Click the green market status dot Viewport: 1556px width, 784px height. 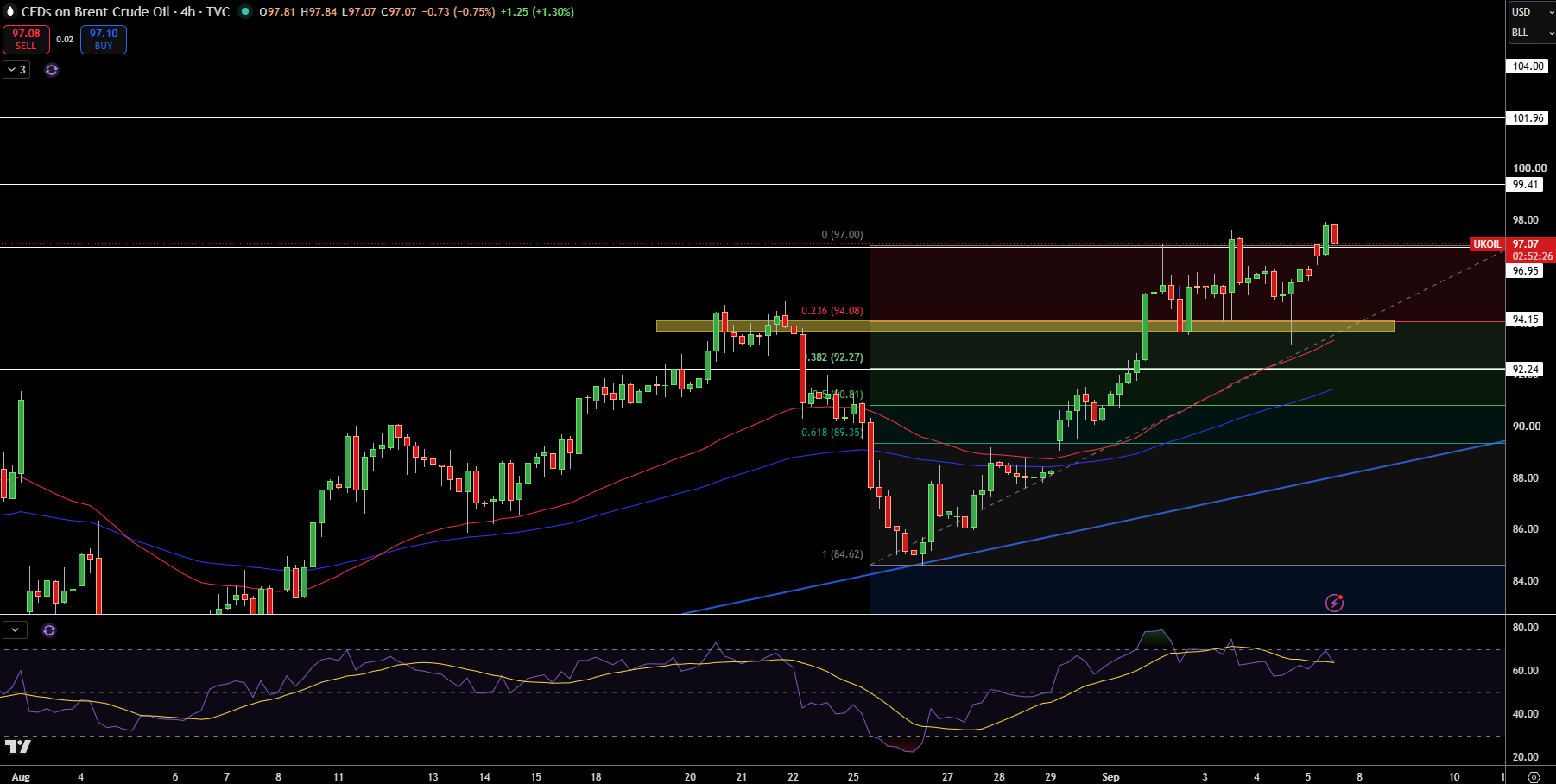[x=245, y=12]
